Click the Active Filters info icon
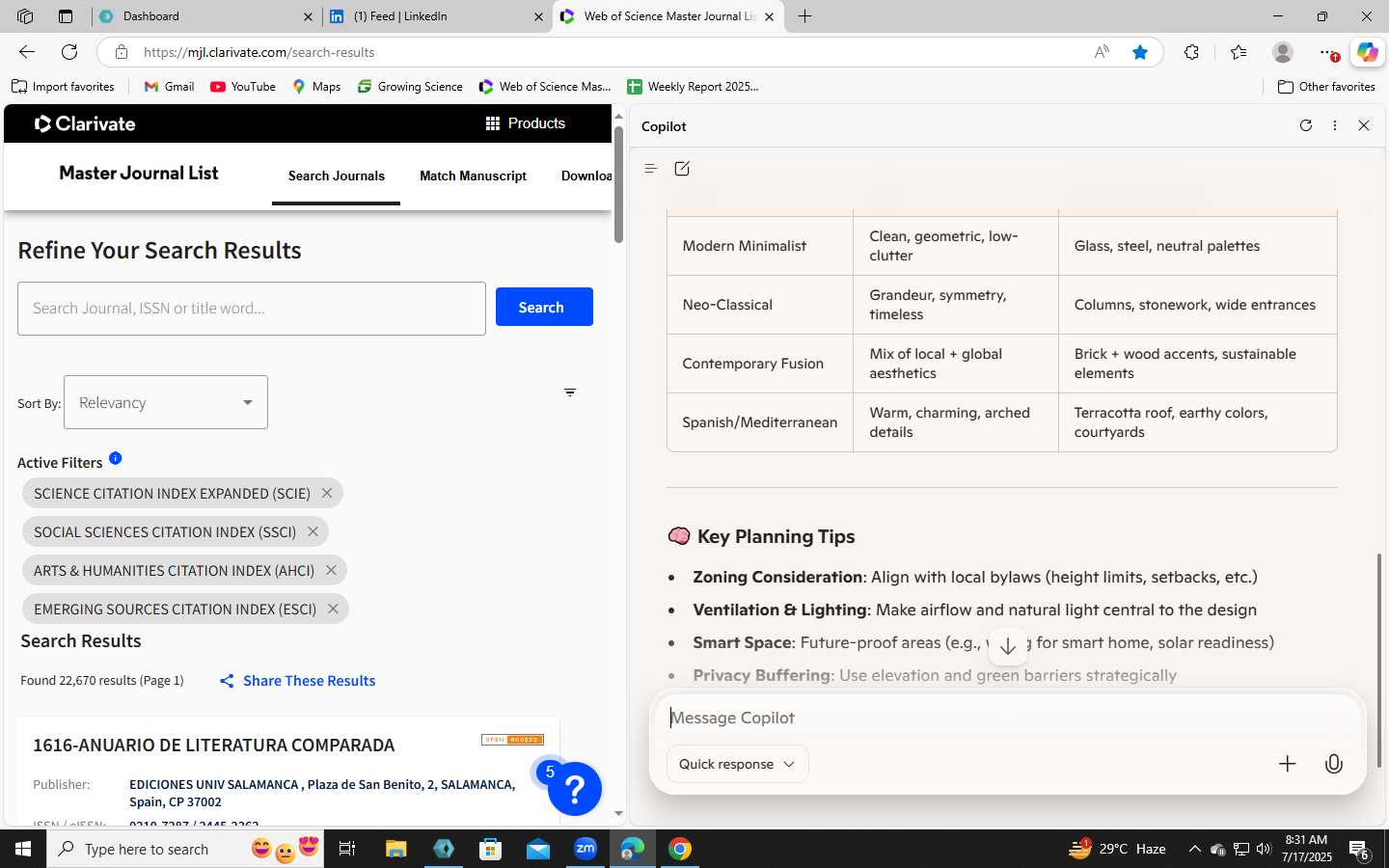This screenshot has height=868, width=1389. tap(116, 458)
